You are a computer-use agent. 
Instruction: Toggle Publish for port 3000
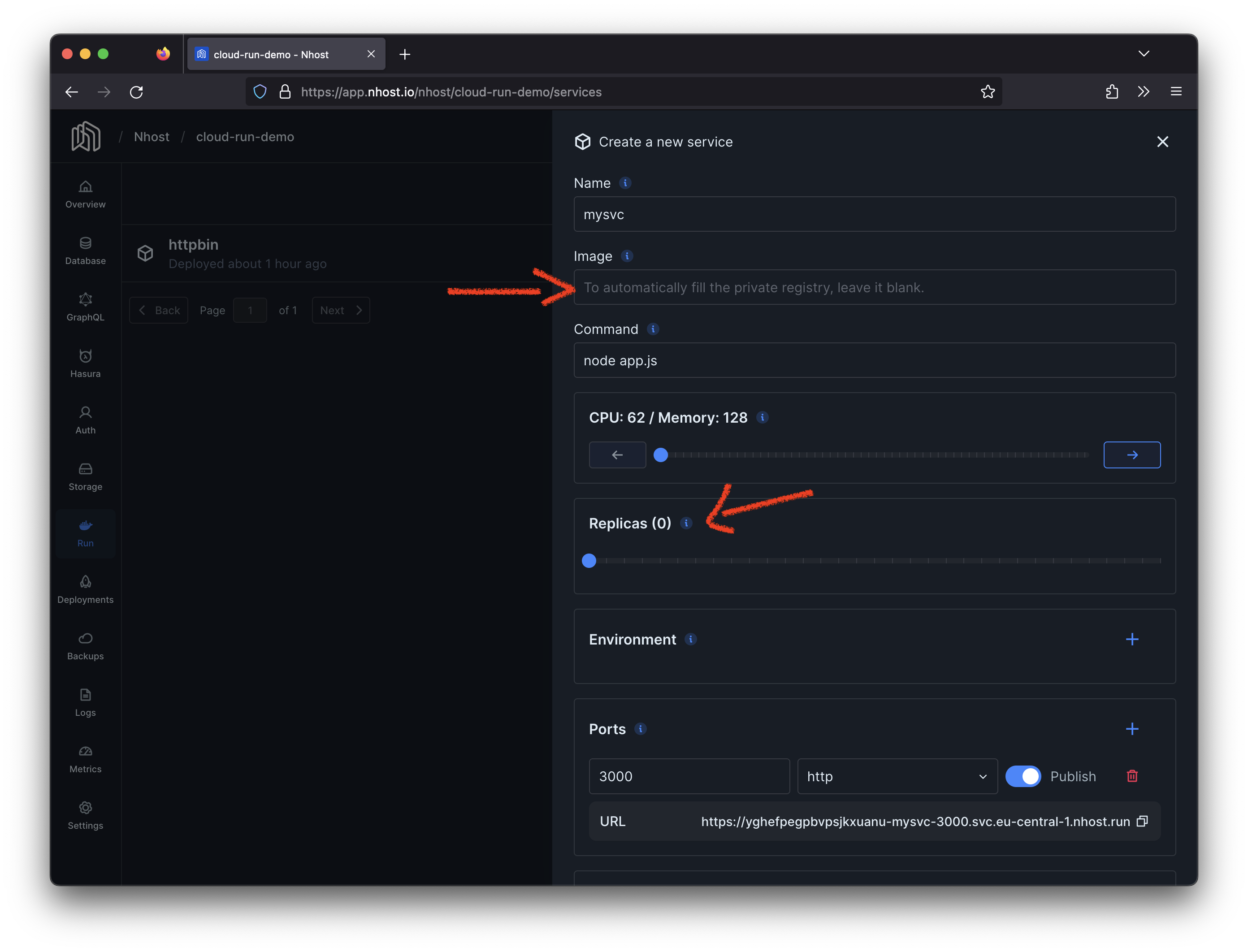click(1023, 776)
